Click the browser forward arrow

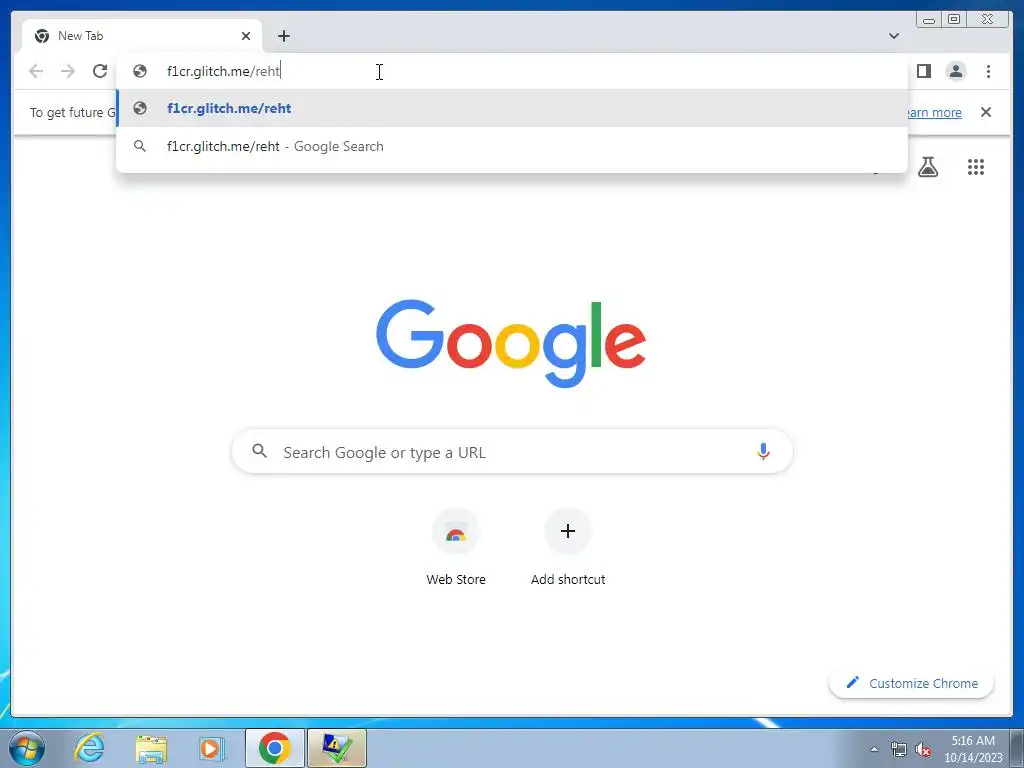coord(68,71)
